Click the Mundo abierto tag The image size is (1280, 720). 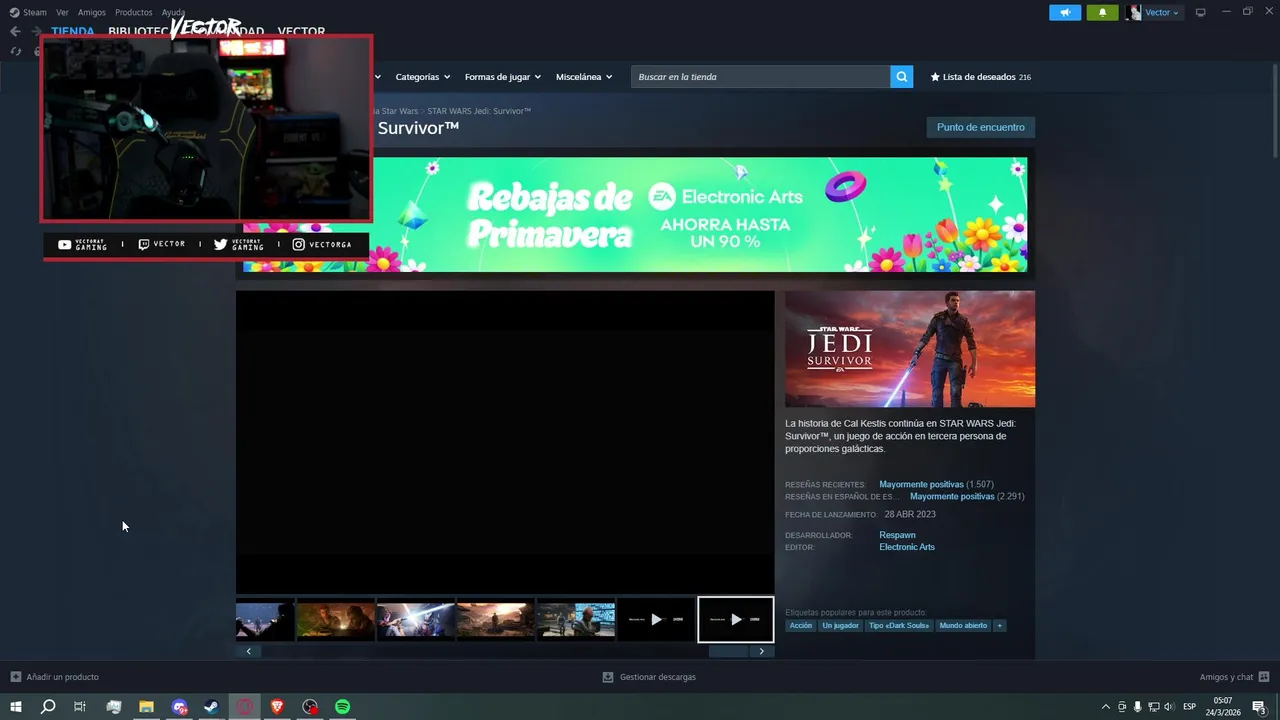click(x=963, y=626)
